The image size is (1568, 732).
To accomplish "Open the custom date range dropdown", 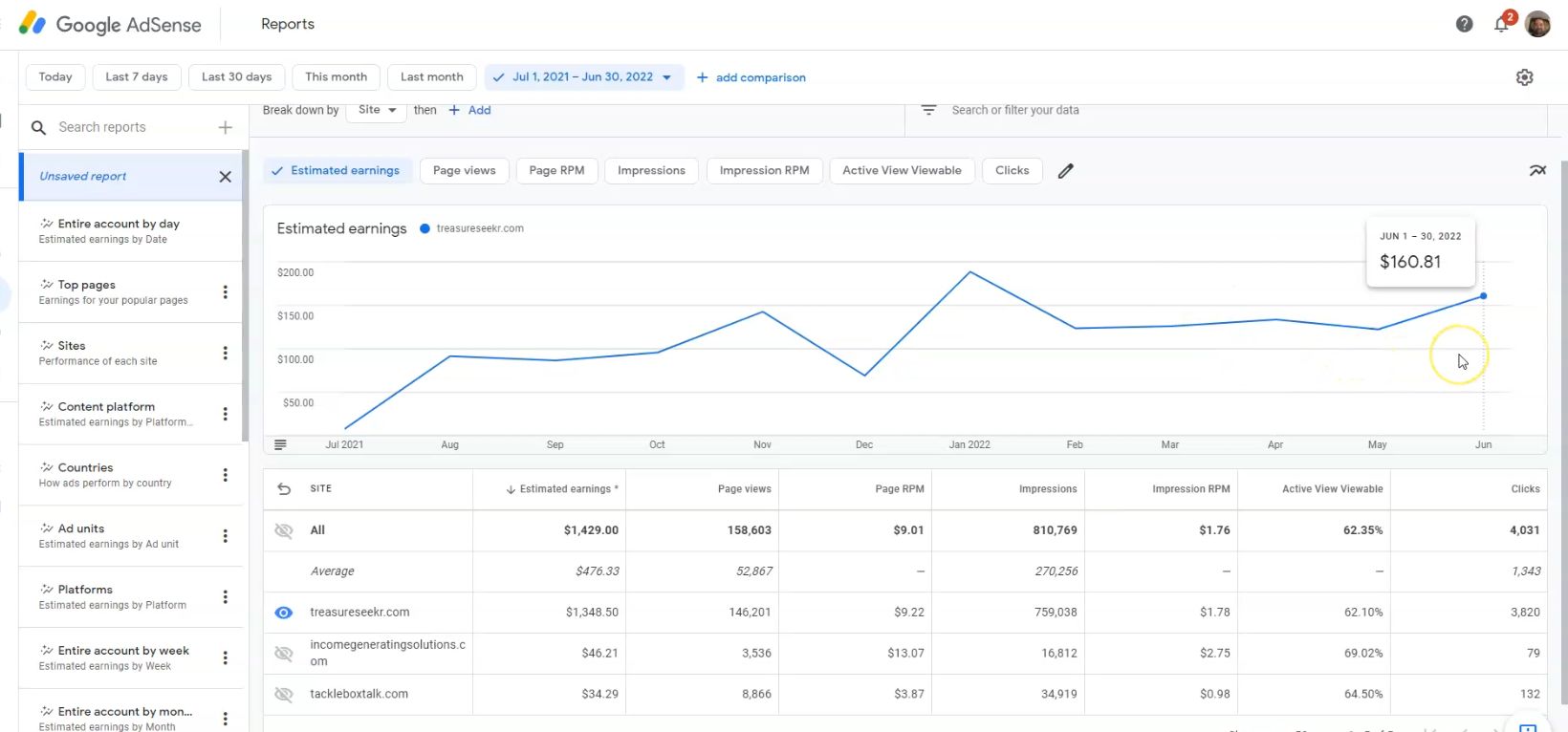I will [584, 77].
